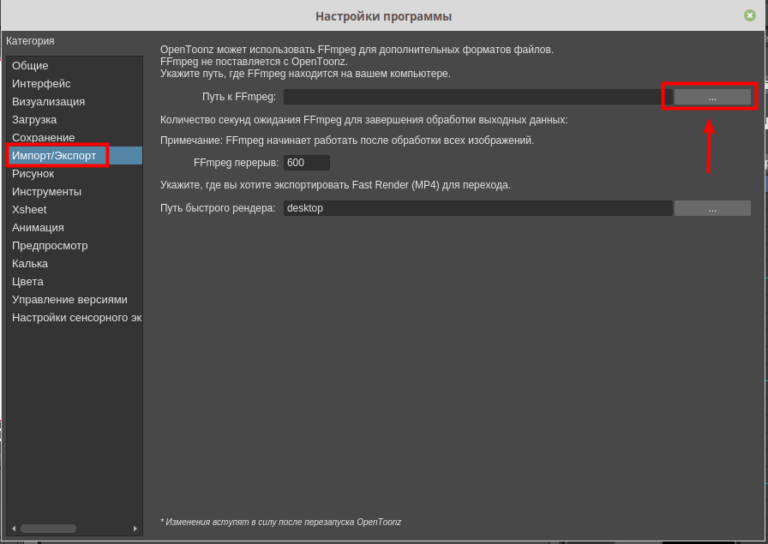Go to the Сохранение category
The height and width of the screenshot is (544, 768).
point(74,138)
